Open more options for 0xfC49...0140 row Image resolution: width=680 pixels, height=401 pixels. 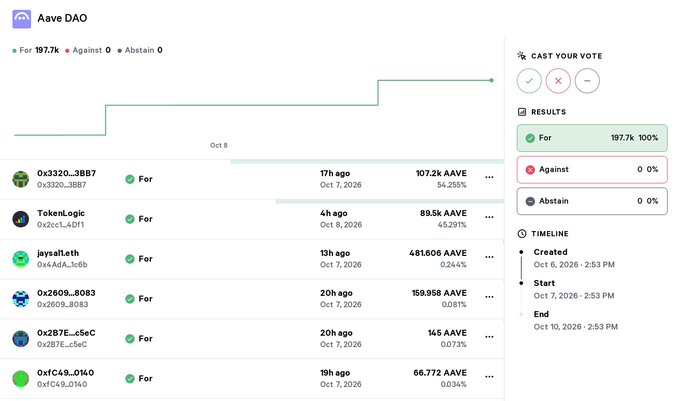point(489,377)
